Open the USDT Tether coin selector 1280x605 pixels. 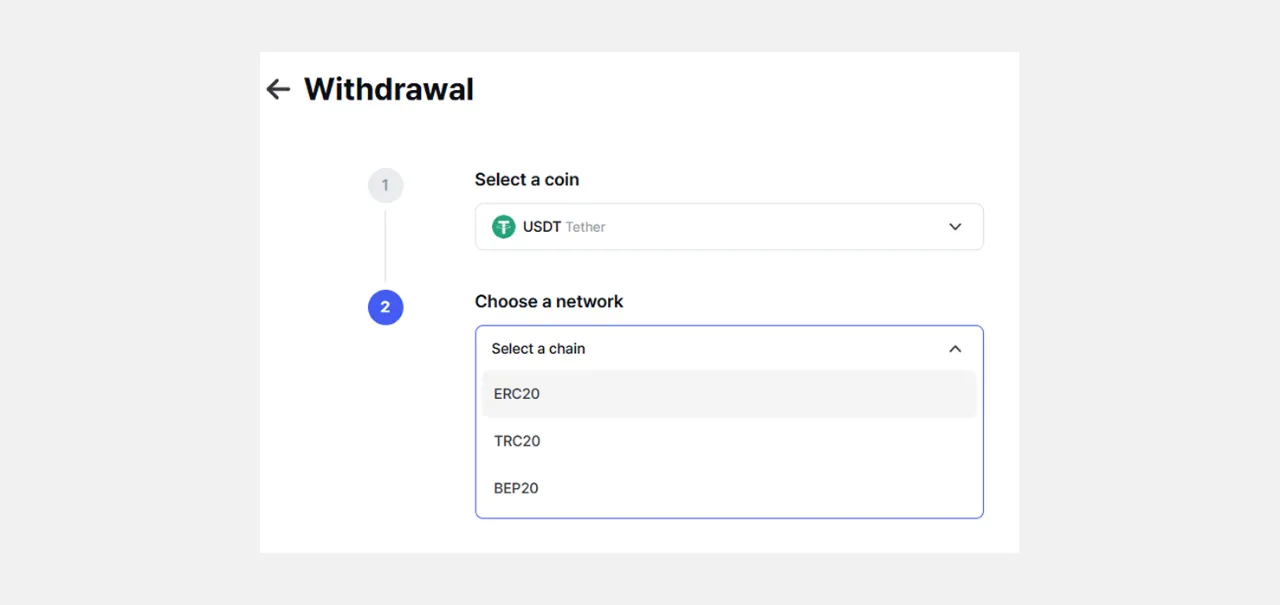click(x=728, y=227)
